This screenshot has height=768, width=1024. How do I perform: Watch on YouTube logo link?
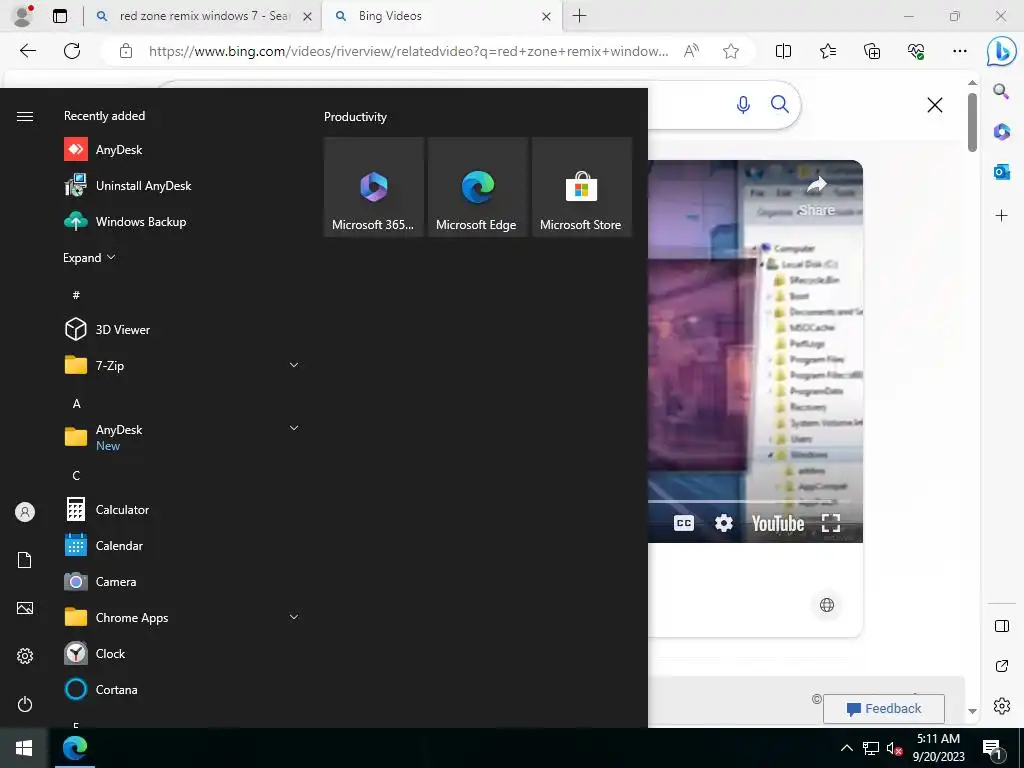coord(778,524)
